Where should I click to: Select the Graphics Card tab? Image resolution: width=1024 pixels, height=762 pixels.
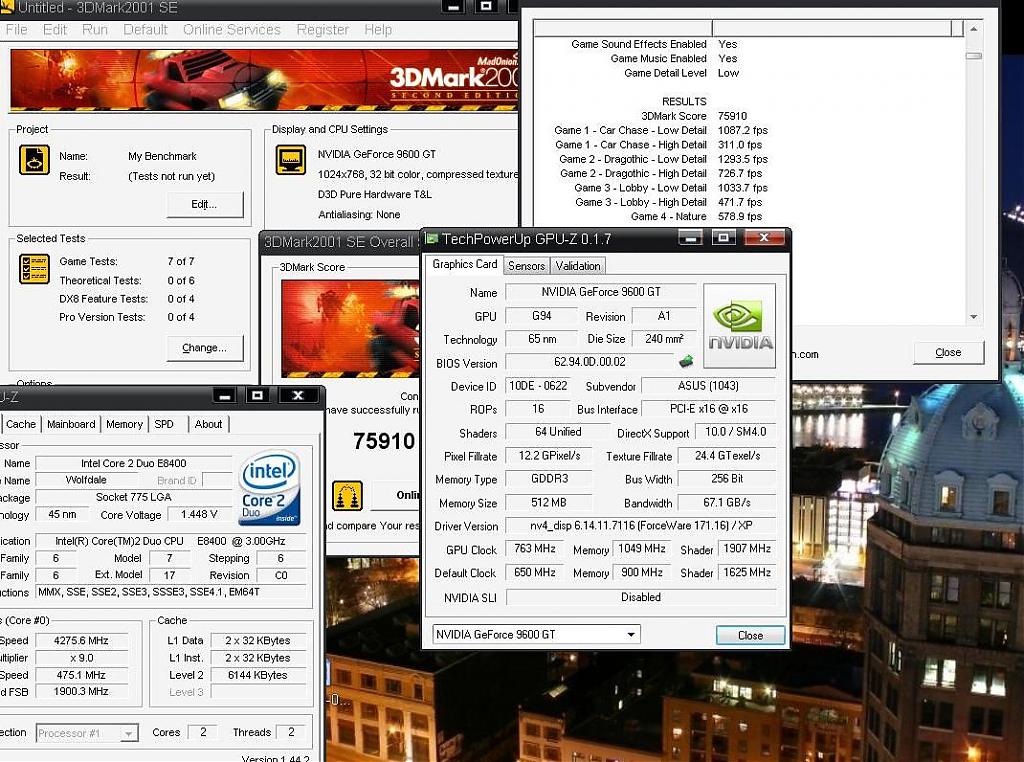coord(464,264)
